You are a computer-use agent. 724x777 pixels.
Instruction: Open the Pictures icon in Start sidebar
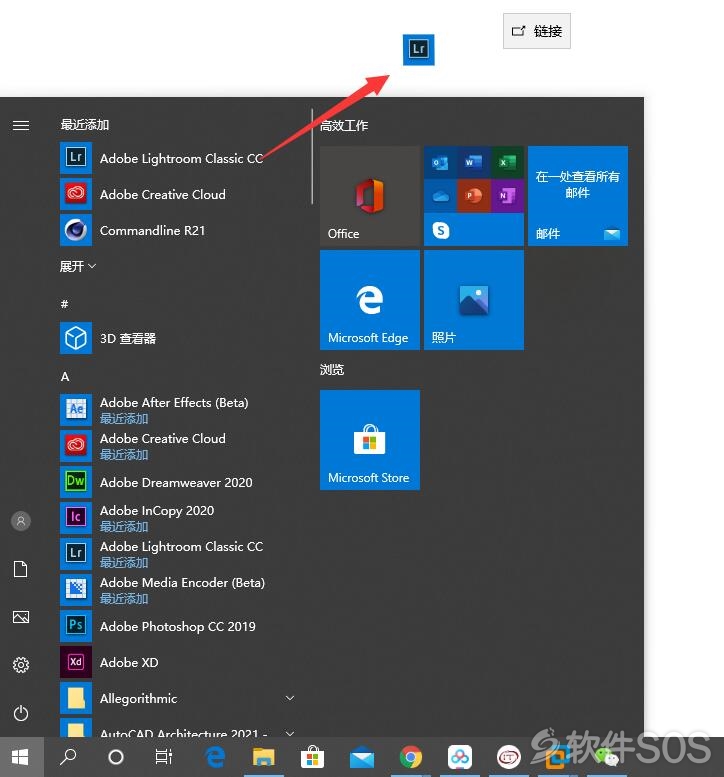pyautogui.click(x=21, y=617)
